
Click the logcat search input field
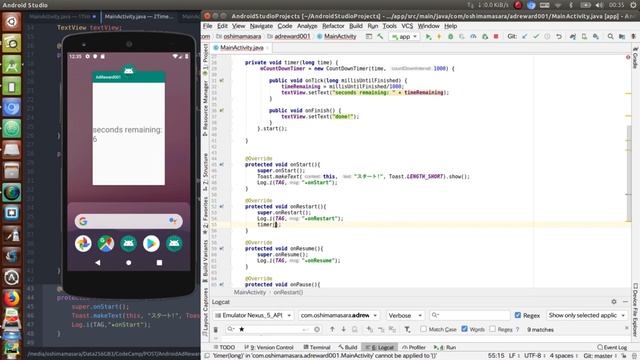point(470,315)
